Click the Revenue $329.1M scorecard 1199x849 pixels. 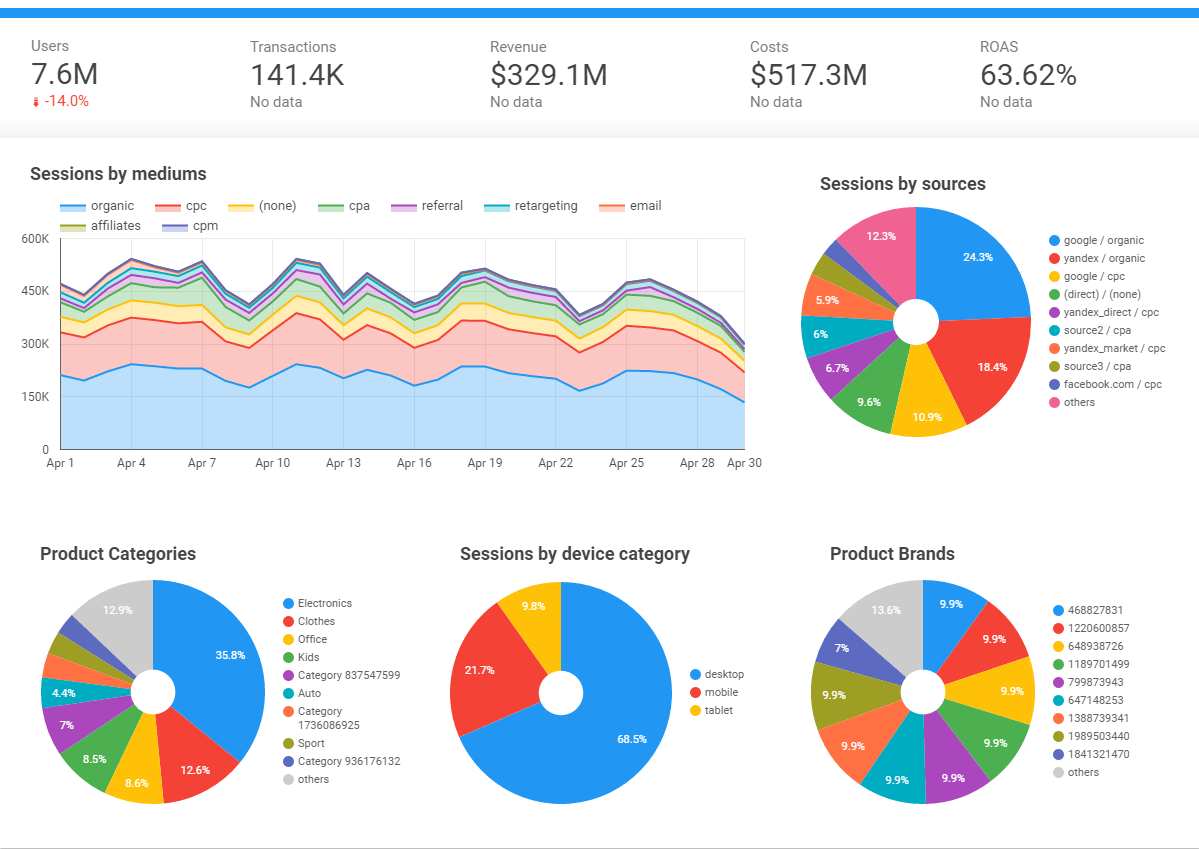click(x=548, y=73)
